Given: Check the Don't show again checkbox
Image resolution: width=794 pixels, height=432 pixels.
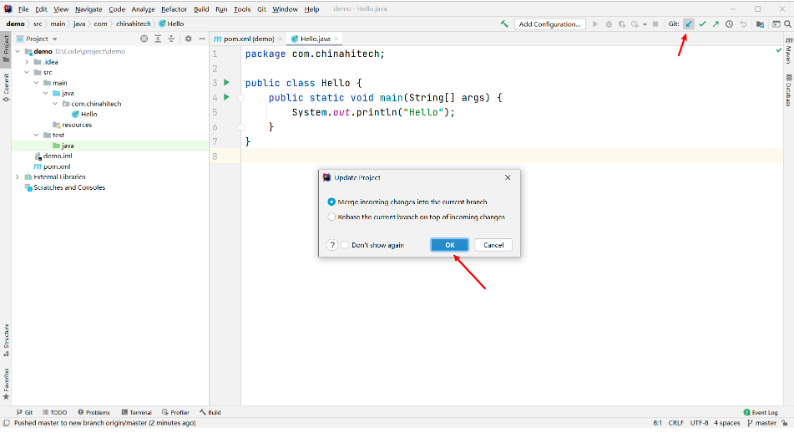Looking at the screenshot, I should click(x=345, y=245).
